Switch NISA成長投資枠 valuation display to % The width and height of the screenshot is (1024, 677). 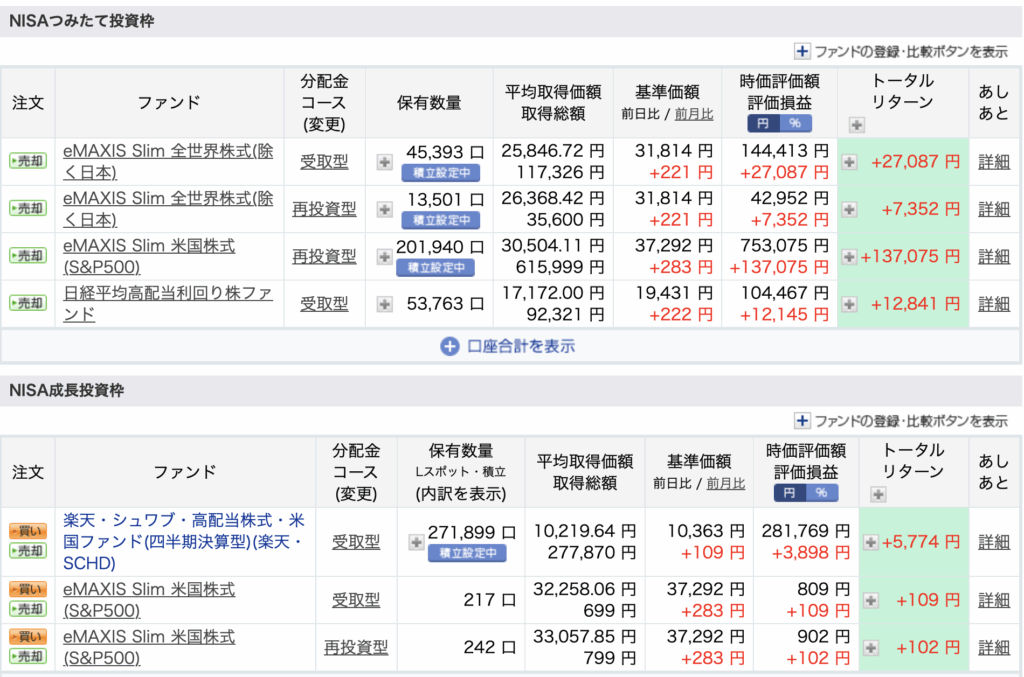pyautogui.click(x=822, y=493)
